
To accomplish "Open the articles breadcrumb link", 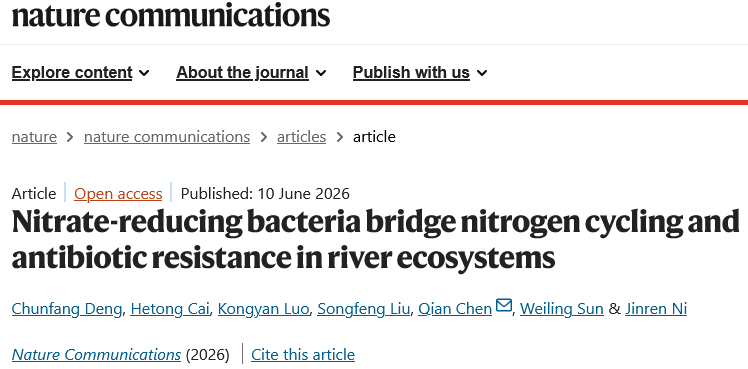I will (301, 137).
